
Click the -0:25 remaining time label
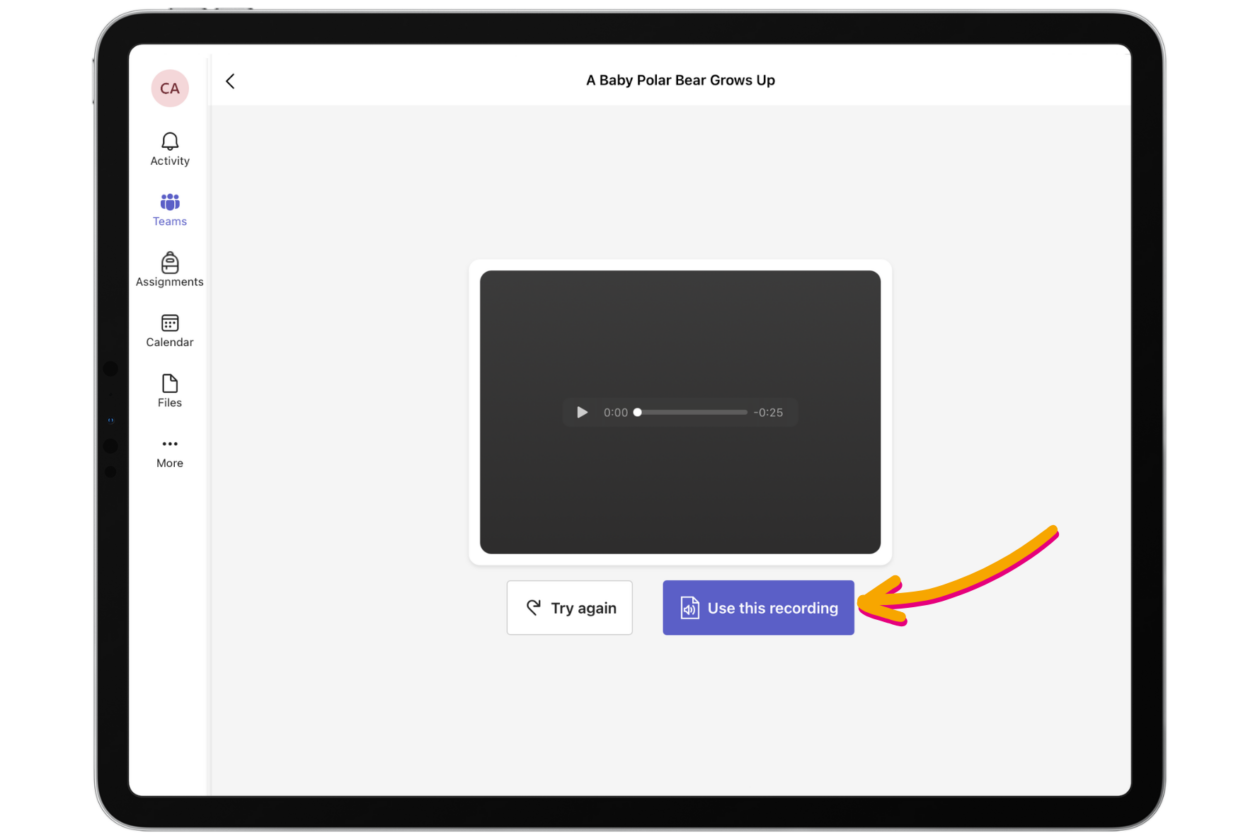[768, 412]
